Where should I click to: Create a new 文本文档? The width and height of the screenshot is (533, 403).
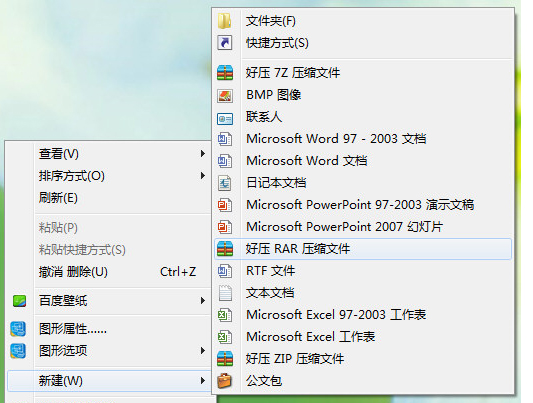coord(363,293)
